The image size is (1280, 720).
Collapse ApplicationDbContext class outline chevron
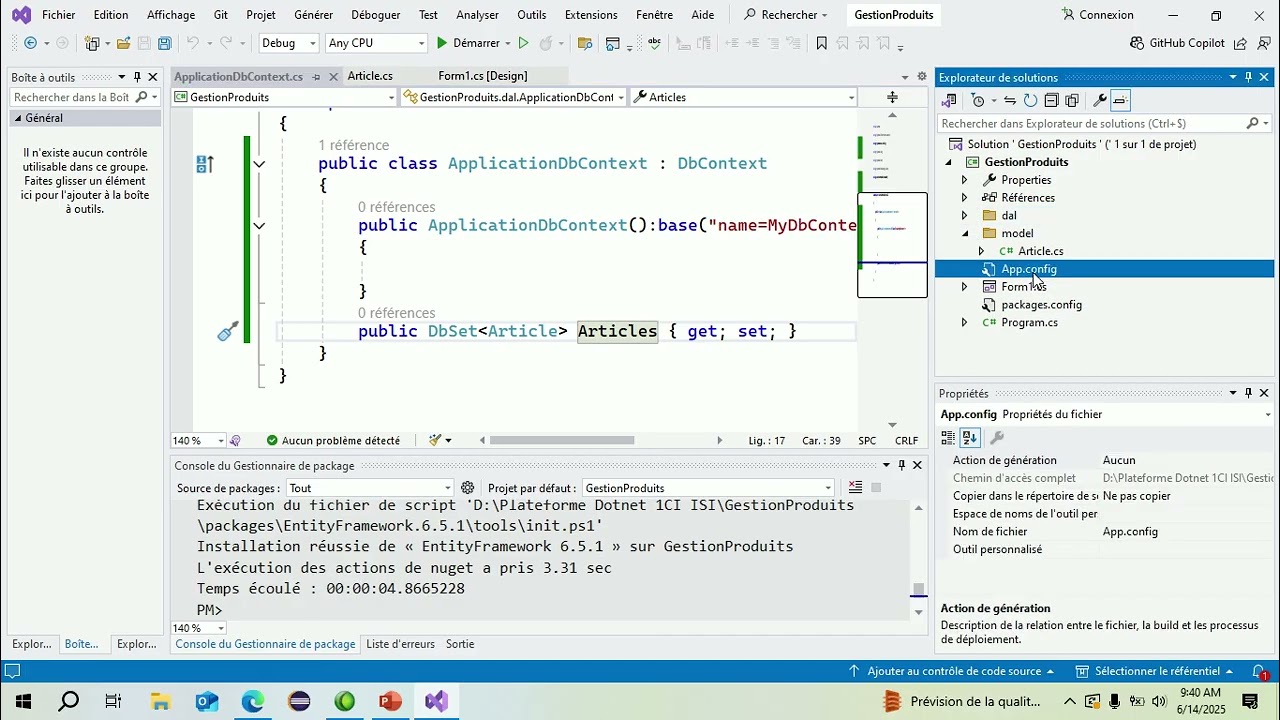pyautogui.click(x=259, y=164)
